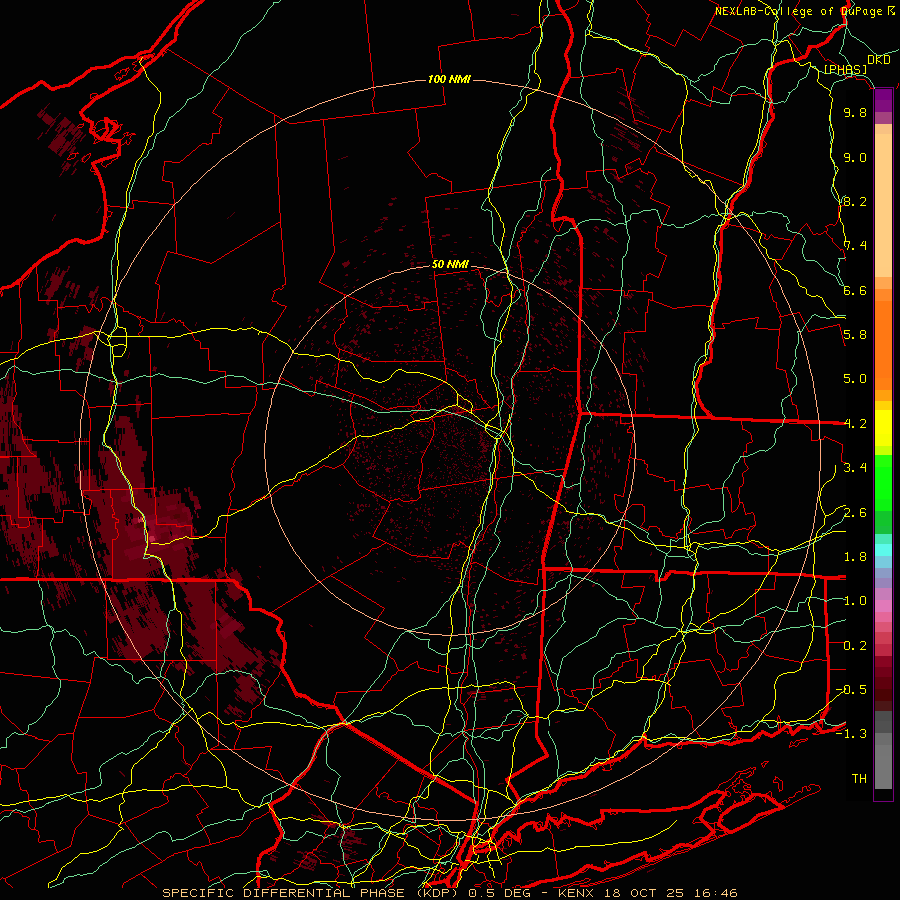Click the -0.5 scale value
Image resolution: width=900 pixels, height=900 pixels.
[x=851, y=690]
